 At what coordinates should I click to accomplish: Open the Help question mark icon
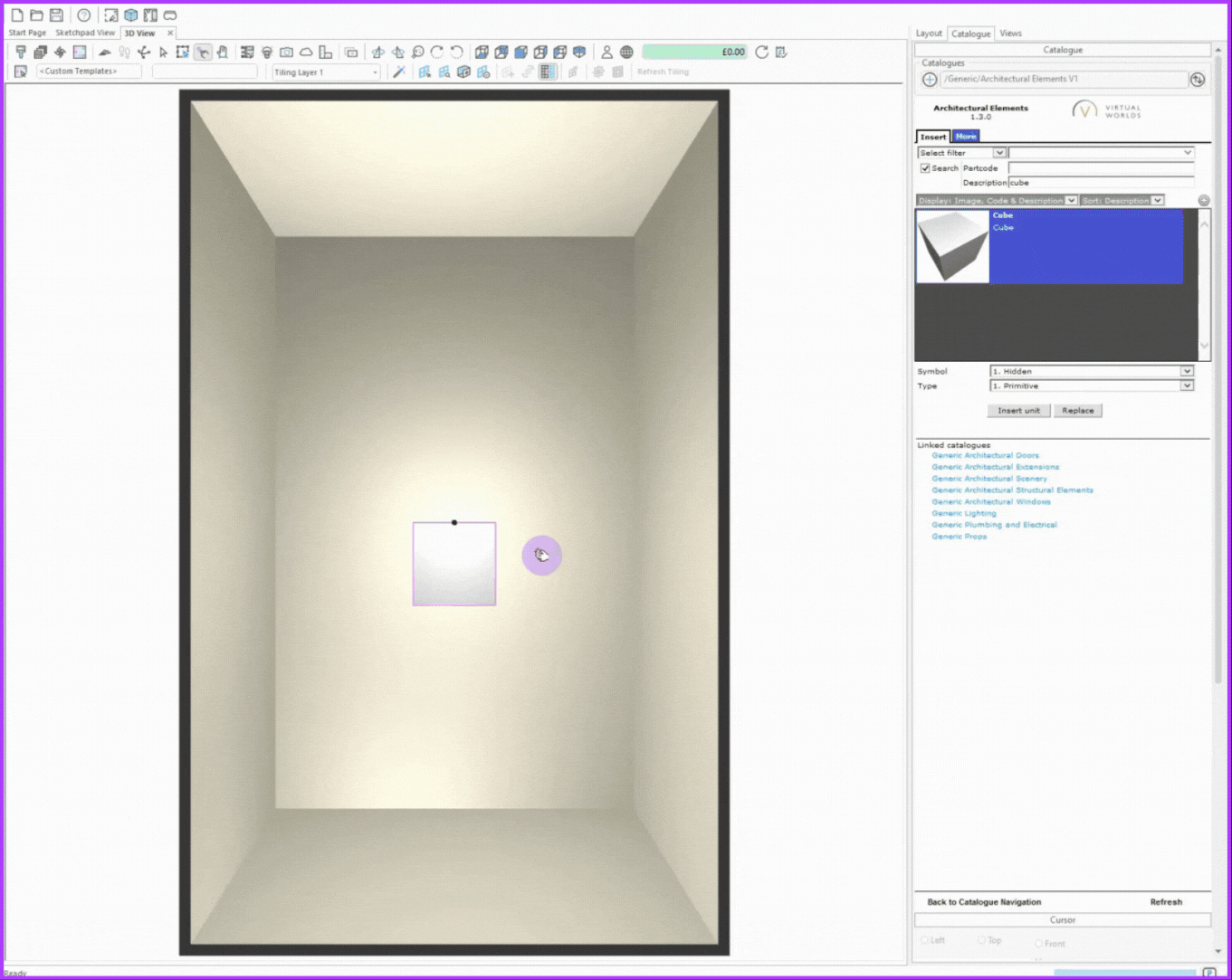[83, 15]
